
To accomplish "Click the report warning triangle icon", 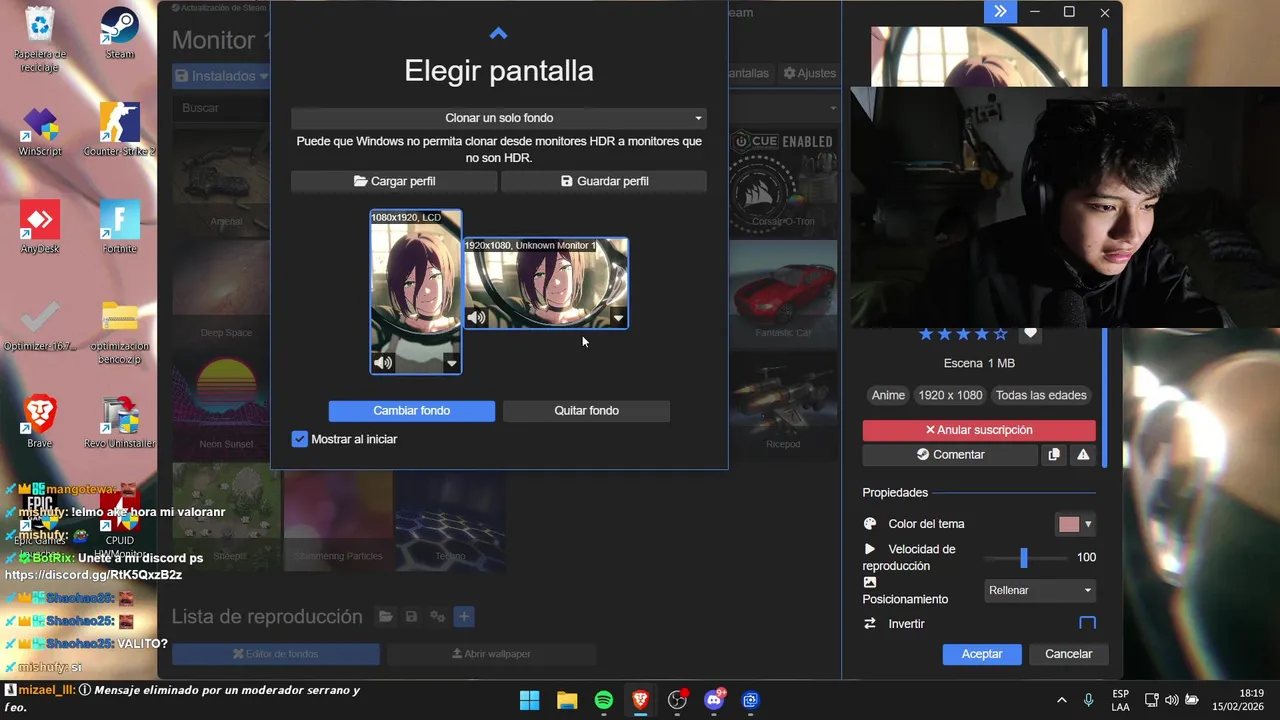I will pyautogui.click(x=1083, y=455).
